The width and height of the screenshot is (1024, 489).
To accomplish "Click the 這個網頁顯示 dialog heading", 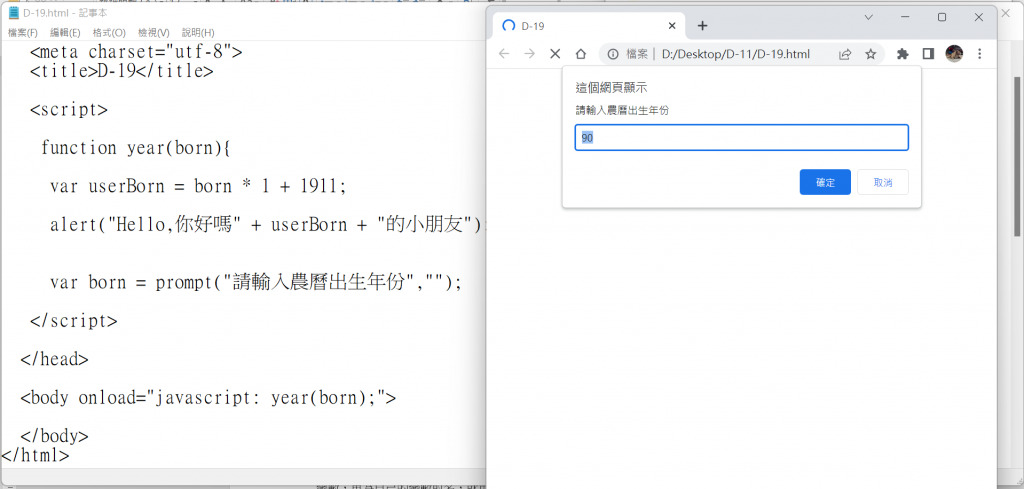I will 611,87.
